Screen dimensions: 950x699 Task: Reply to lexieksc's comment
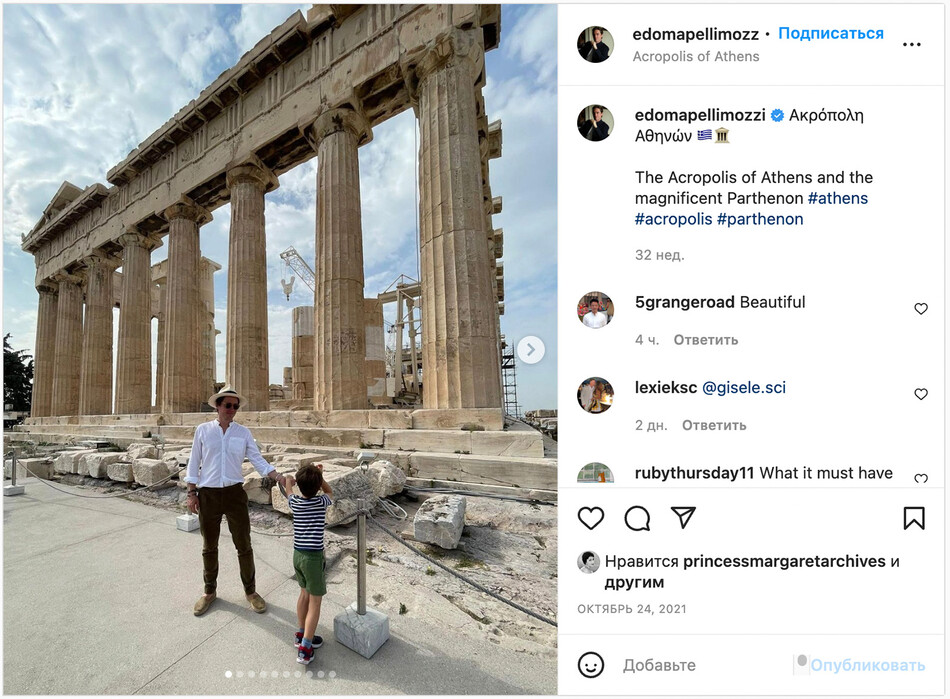(x=714, y=426)
